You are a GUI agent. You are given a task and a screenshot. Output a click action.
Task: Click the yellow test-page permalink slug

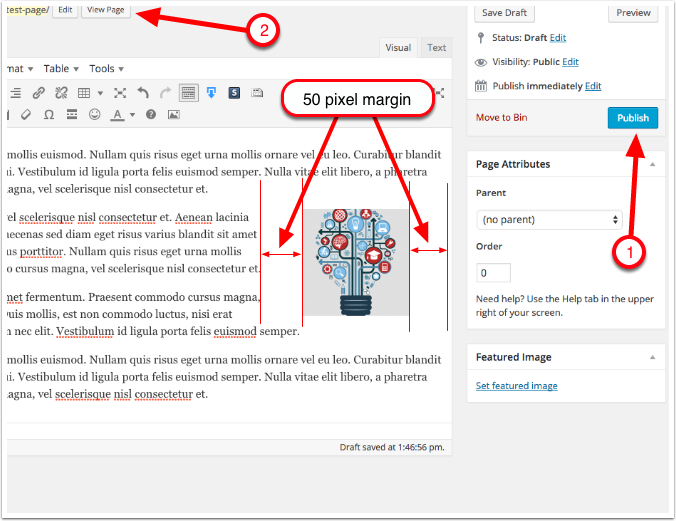pos(28,10)
